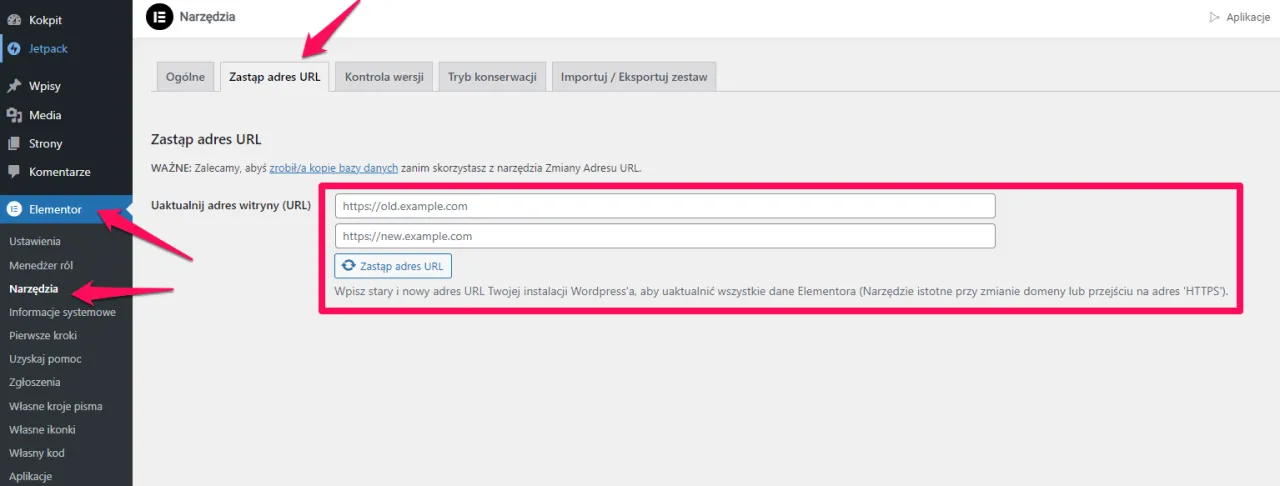Open Własne kroje pisma submenu item
This screenshot has height=486, width=1280.
[x=55, y=406]
